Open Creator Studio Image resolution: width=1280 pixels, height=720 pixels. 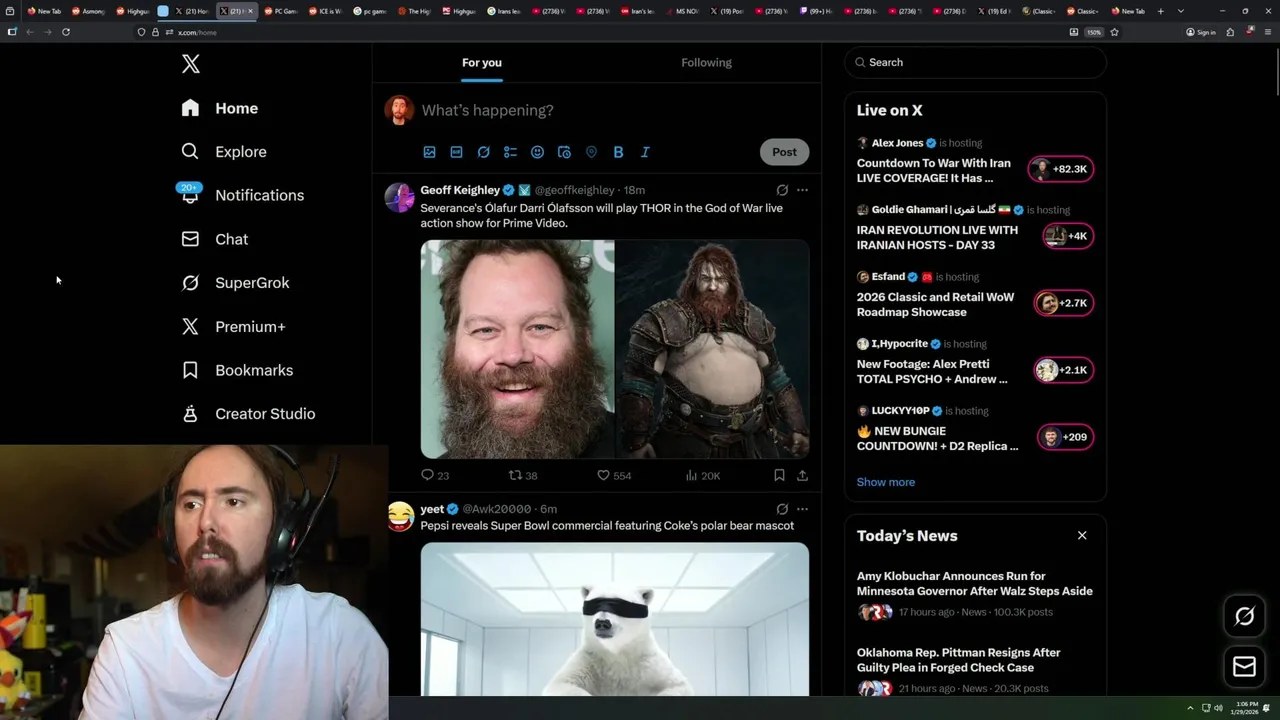[248, 414]
